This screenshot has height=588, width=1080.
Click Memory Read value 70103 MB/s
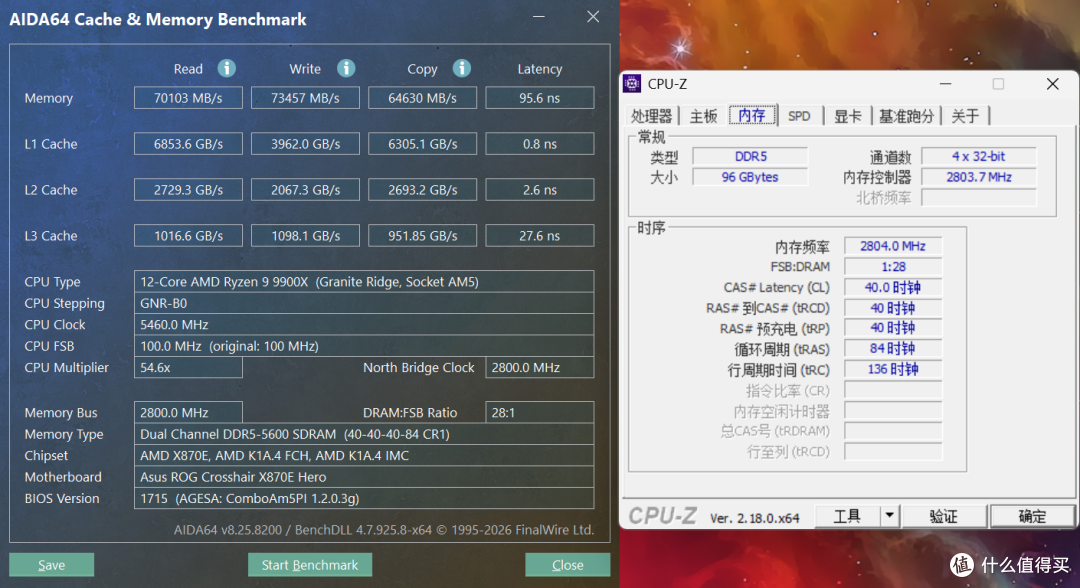[188, 98]
